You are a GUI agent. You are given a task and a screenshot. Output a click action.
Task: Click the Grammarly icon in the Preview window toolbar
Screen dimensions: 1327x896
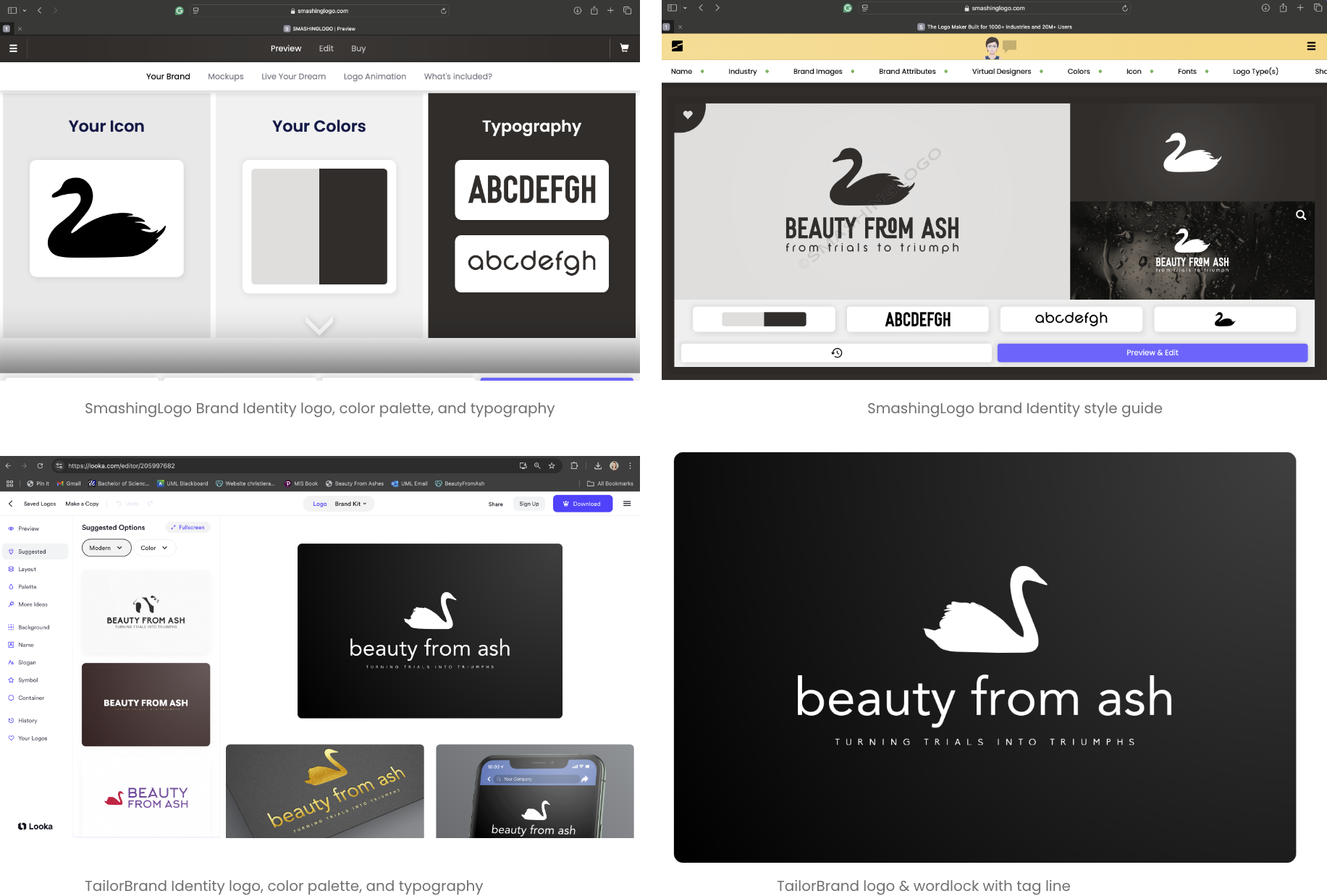pos(180,11)
